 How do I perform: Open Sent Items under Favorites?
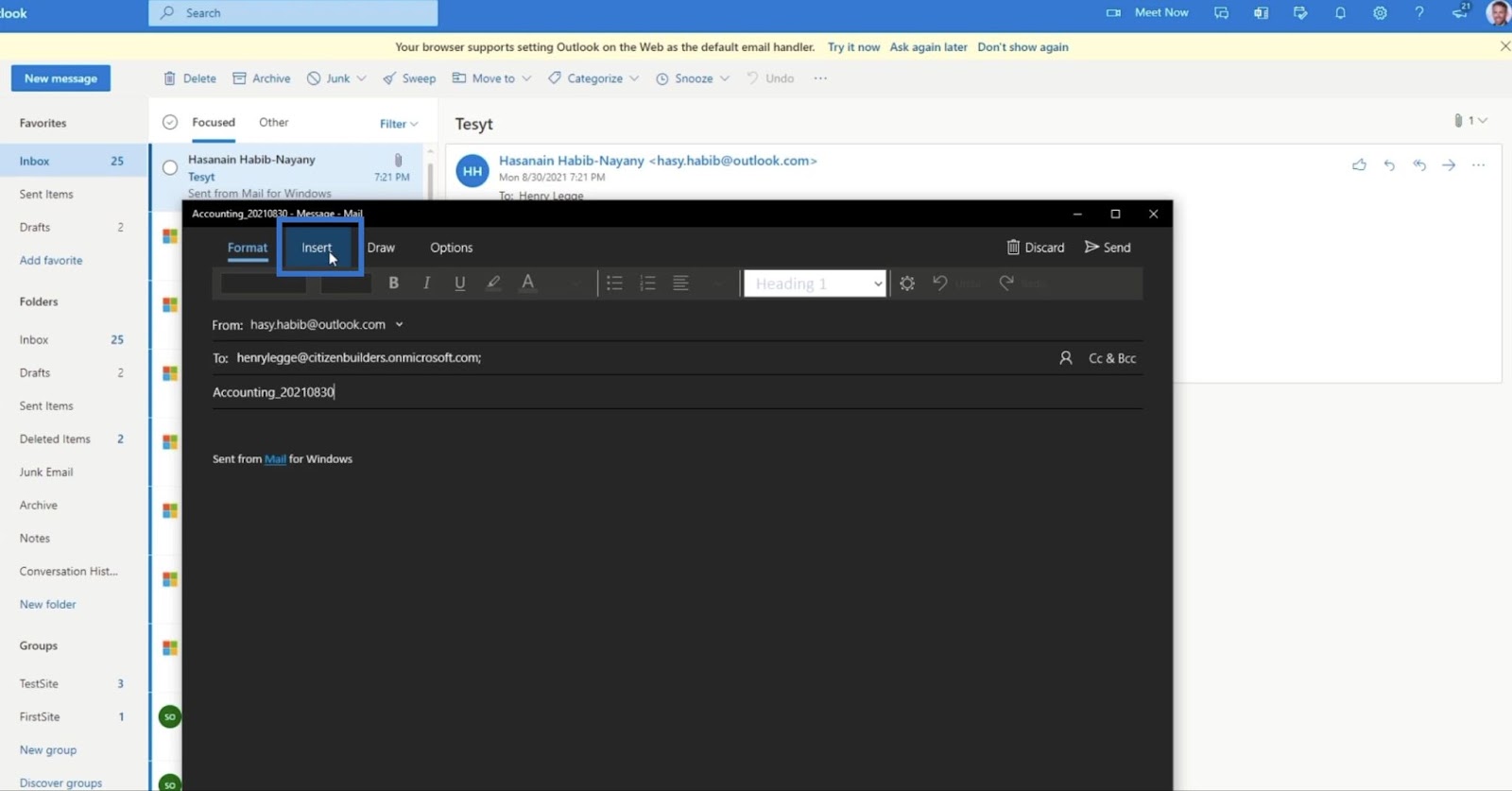(x=46, y=195)
